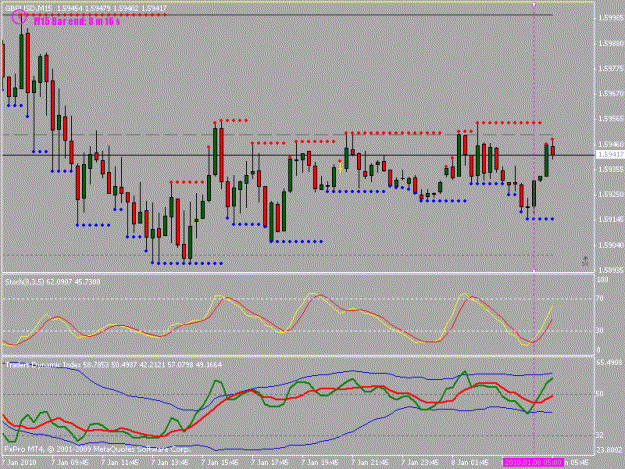
Task: Click the '7 Jan 21:45' time axis label
Action: point(369,463)
